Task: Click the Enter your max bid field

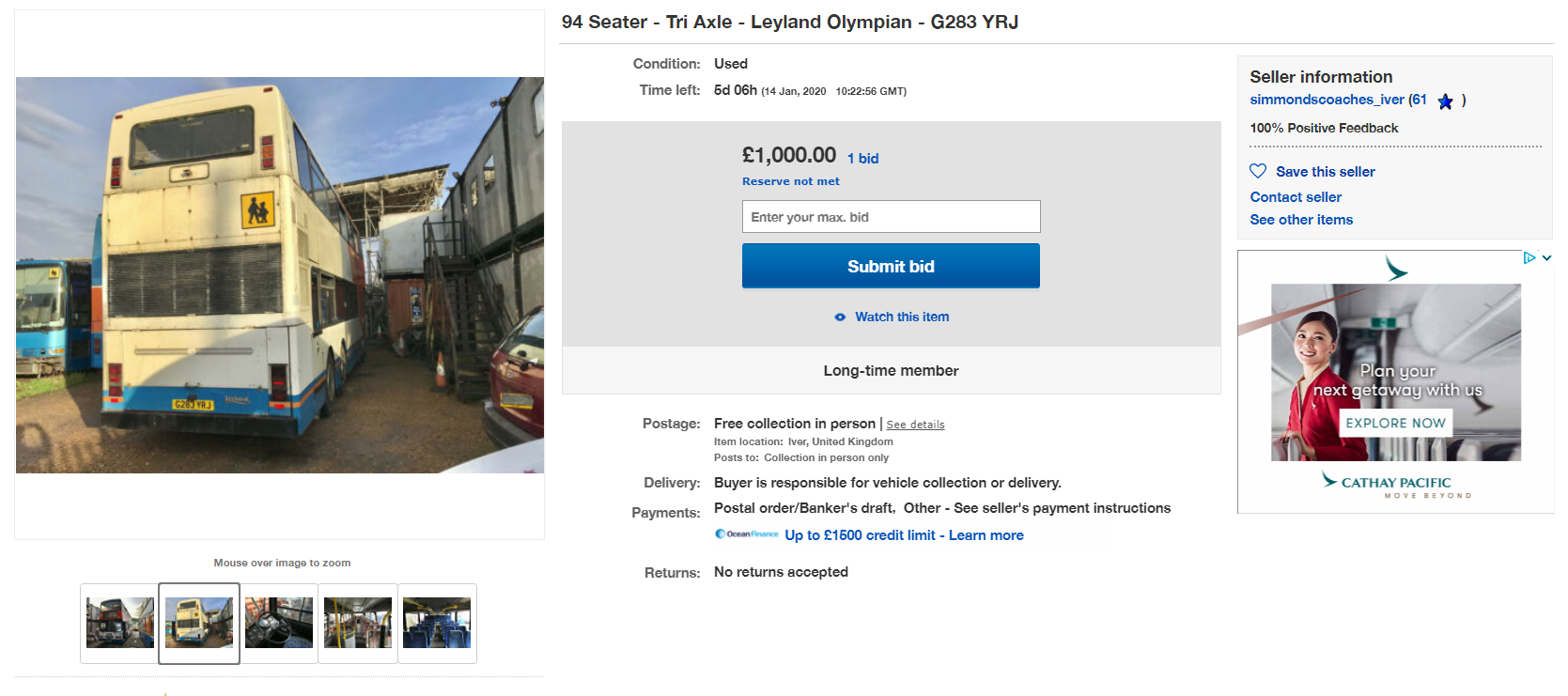Action: pyautogui.click(x=891, y=217)
